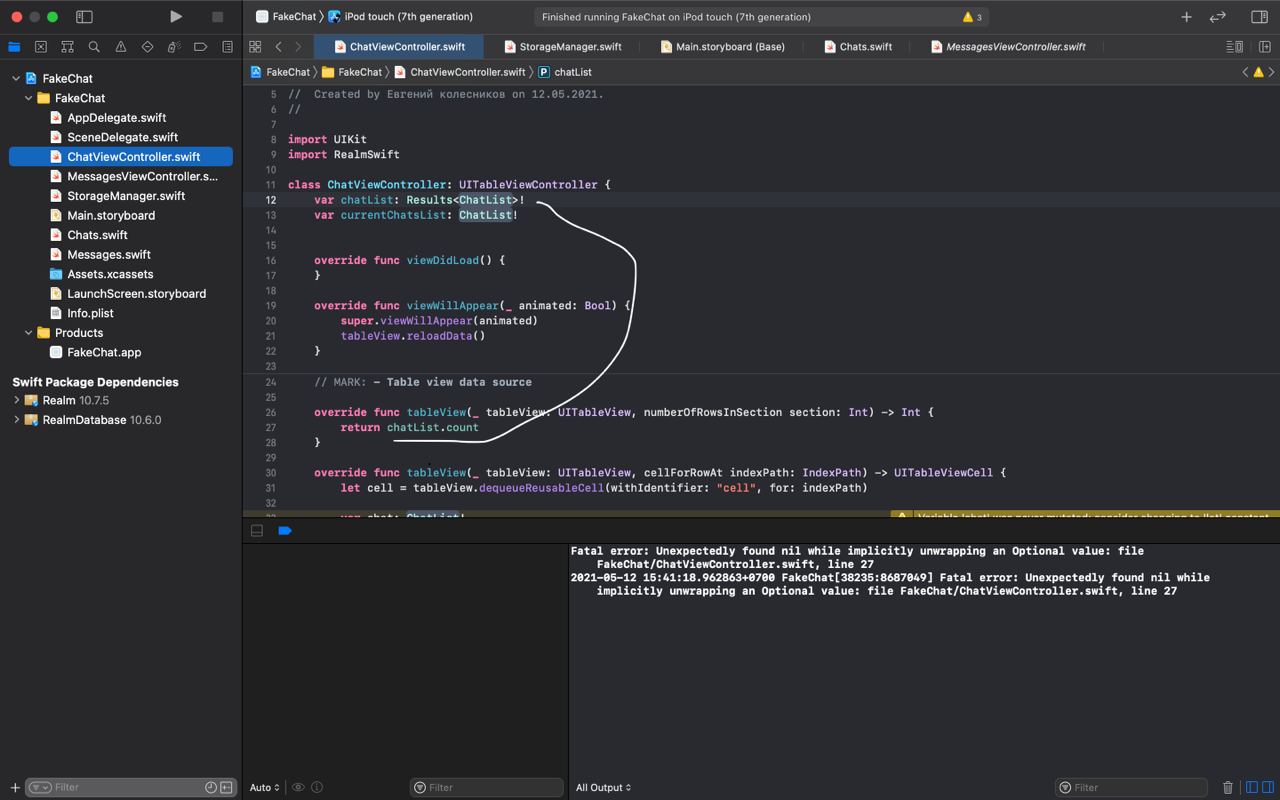
Task: Open the Auto variables scope dropdown
Action: 265,788
